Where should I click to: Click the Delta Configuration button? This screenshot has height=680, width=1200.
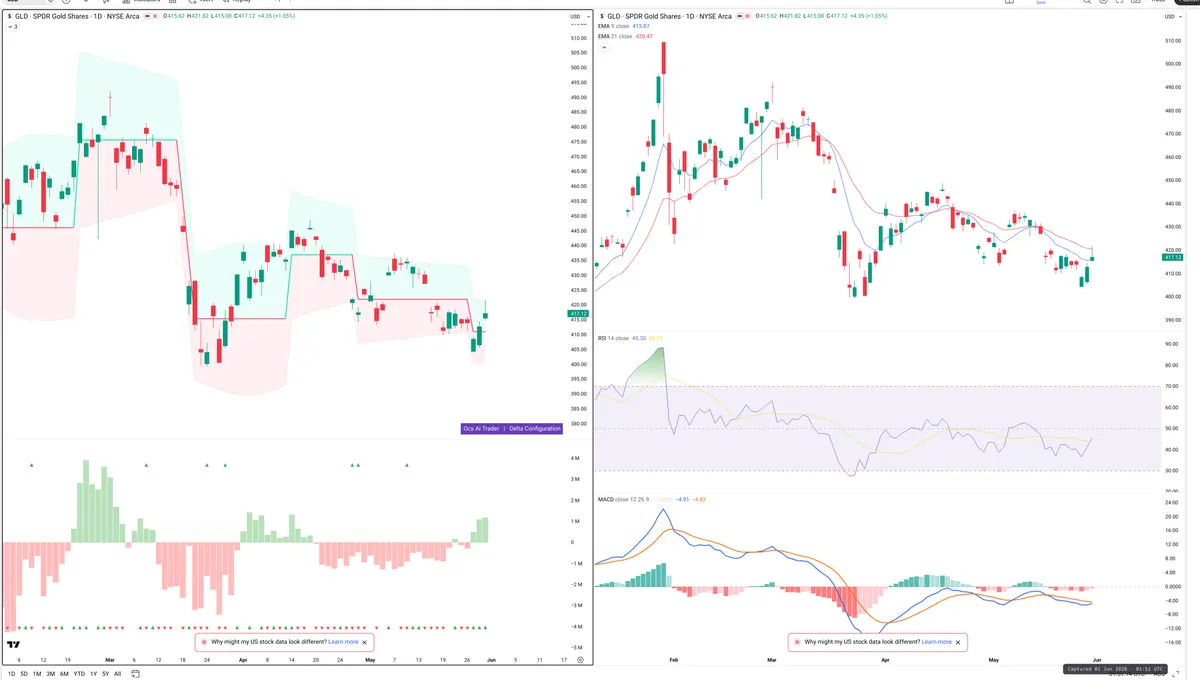tap(535, 428)
